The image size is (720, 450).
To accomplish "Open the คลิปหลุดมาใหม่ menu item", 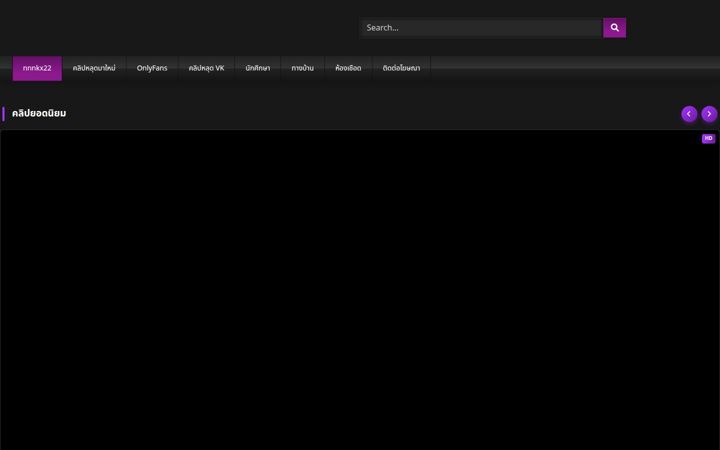I will [x=94, y=68].
